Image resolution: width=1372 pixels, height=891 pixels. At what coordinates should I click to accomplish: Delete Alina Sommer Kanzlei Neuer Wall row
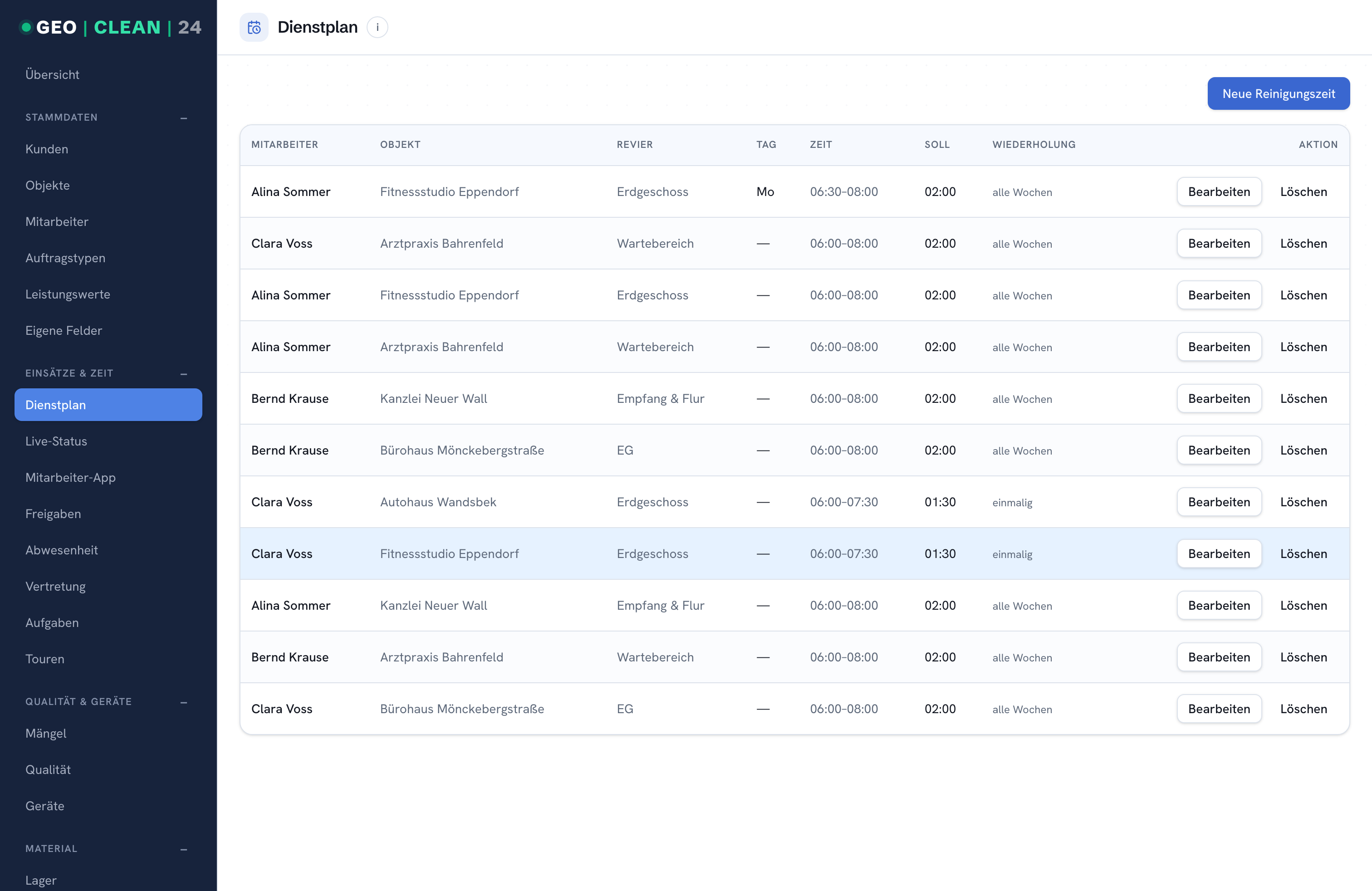[1303, 605]
